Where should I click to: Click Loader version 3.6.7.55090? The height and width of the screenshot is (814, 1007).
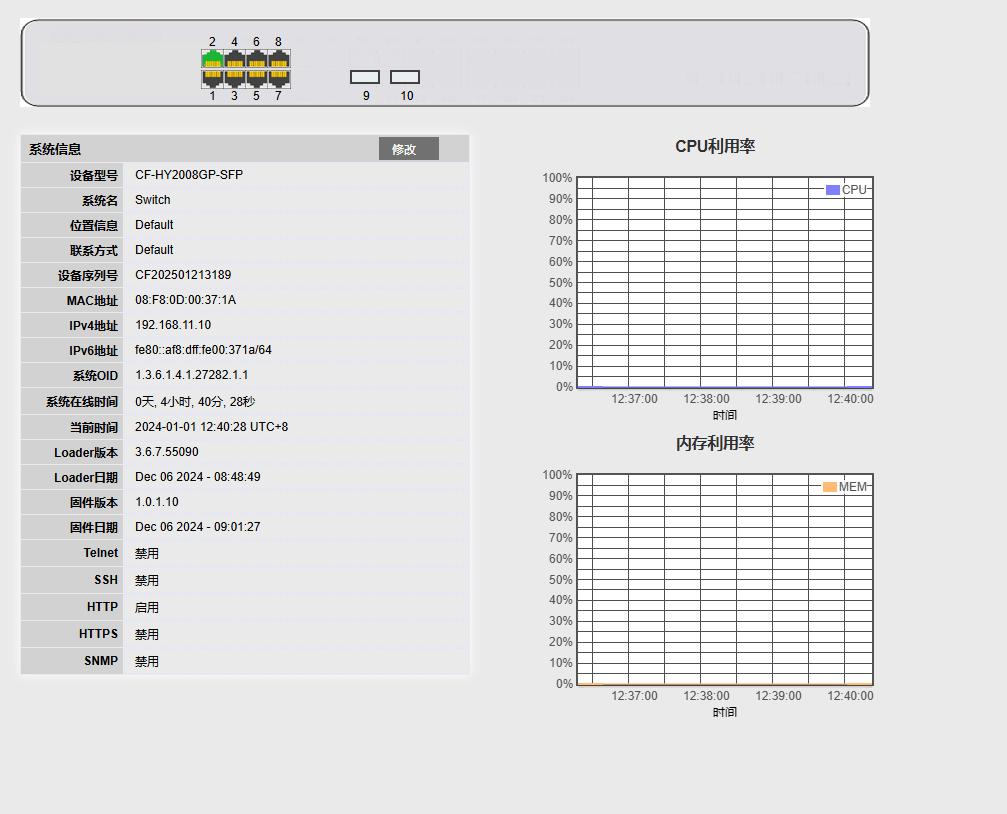[x=166, y=452]
